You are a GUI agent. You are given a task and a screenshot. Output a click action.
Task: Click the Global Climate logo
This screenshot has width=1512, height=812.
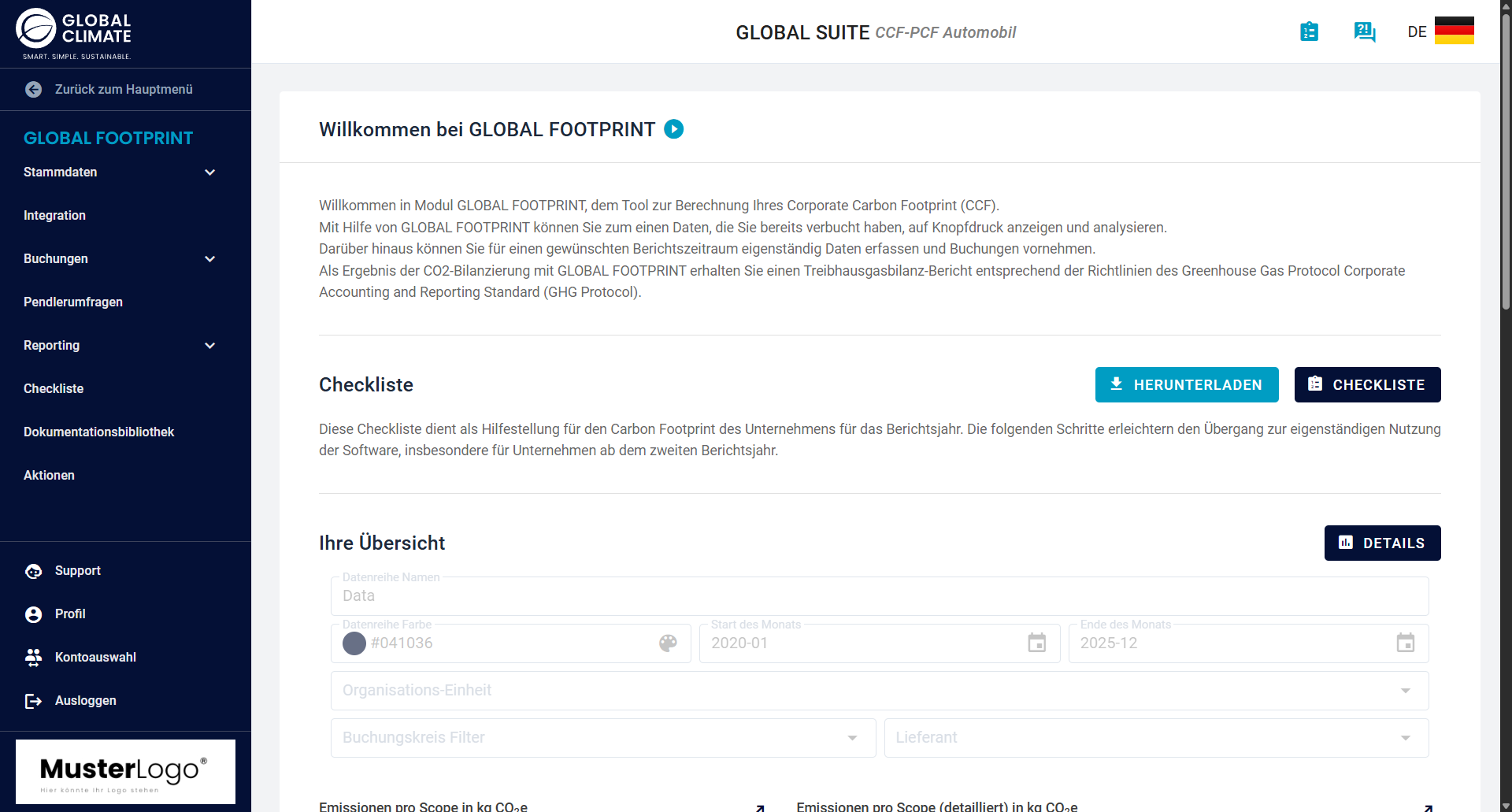(x=74, y=33)
